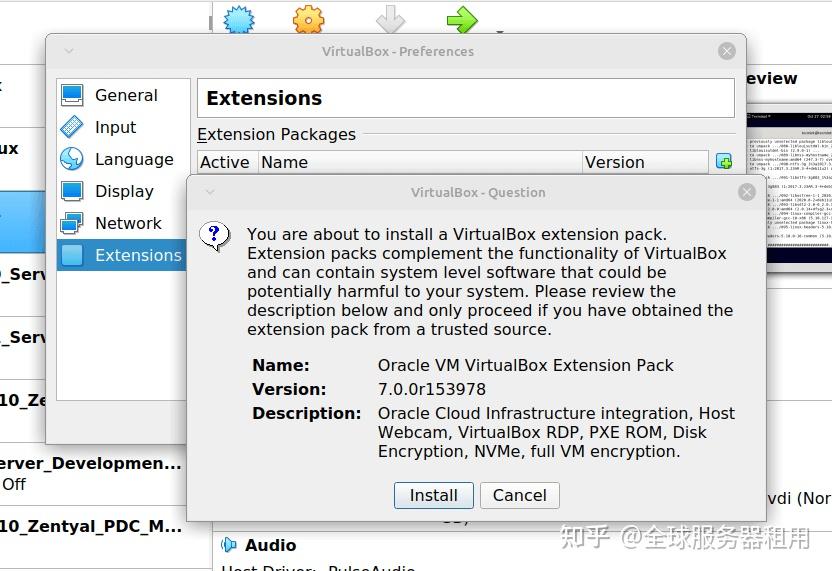The image size is (832, 571).
Task: Click the Display screen icon
Action: point(72,191)
